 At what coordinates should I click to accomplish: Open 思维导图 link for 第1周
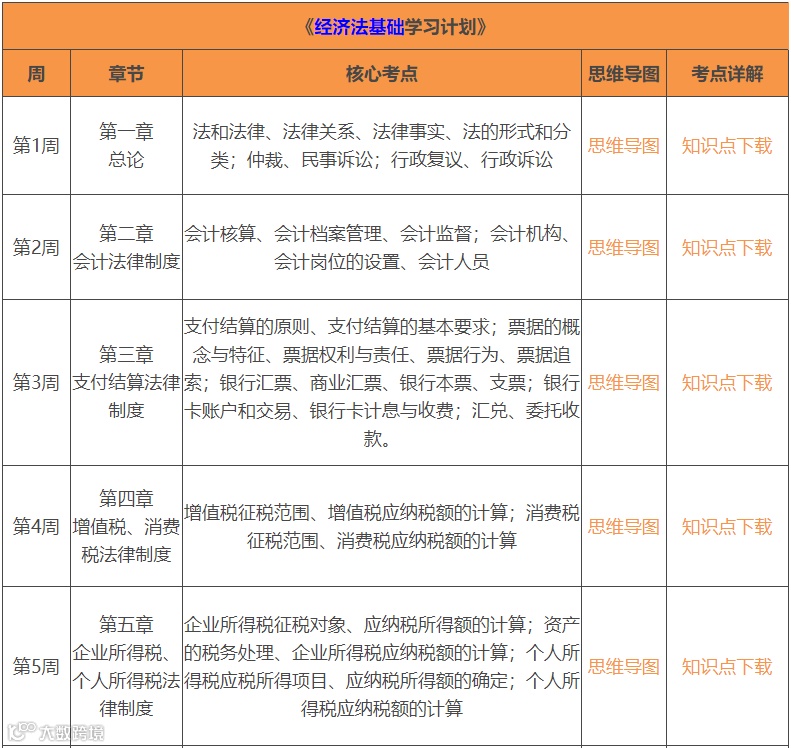pos(624,146)
